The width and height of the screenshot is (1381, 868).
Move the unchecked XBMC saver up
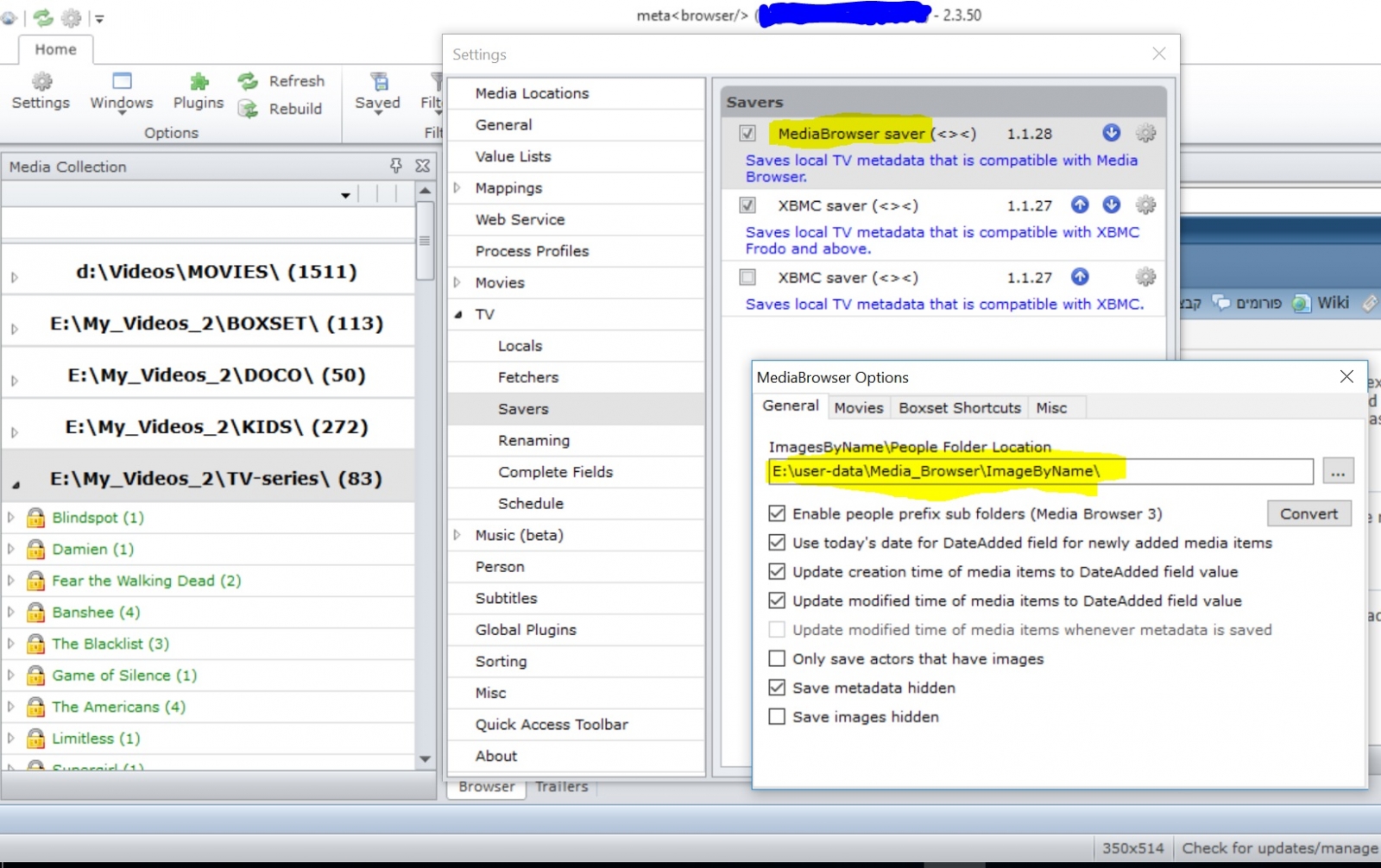(1080, 276)
